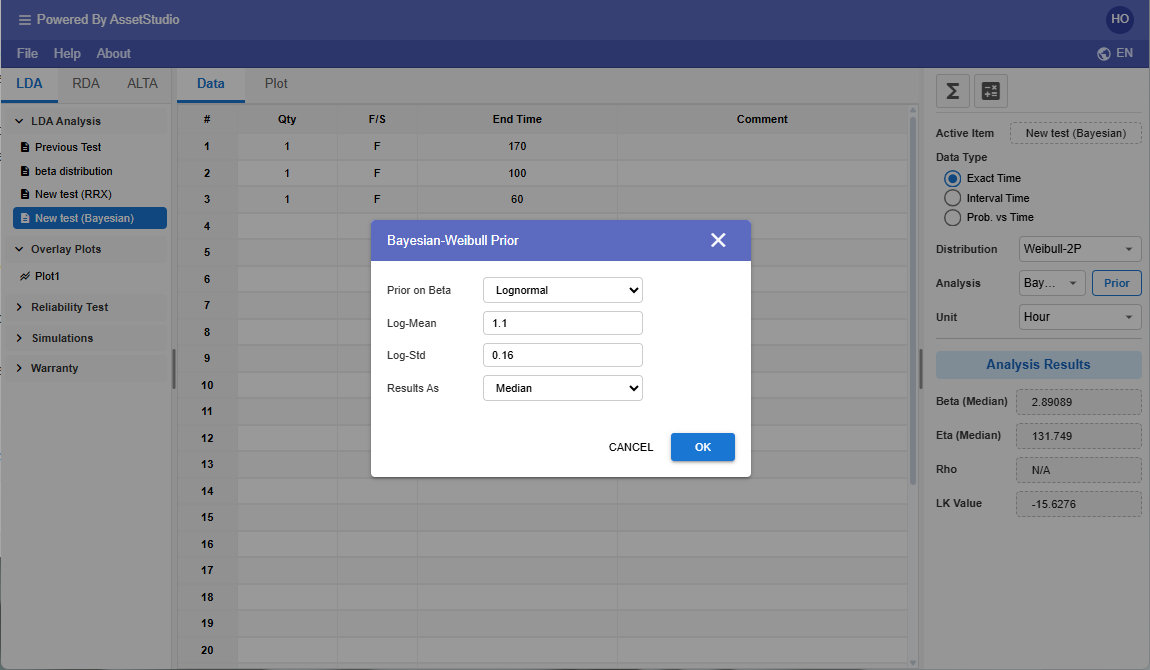The width and height of the screenshot is (1150, 670).
Task: Click the Beta (Median) value 2.89089
Action: (x=1078, y=402)
